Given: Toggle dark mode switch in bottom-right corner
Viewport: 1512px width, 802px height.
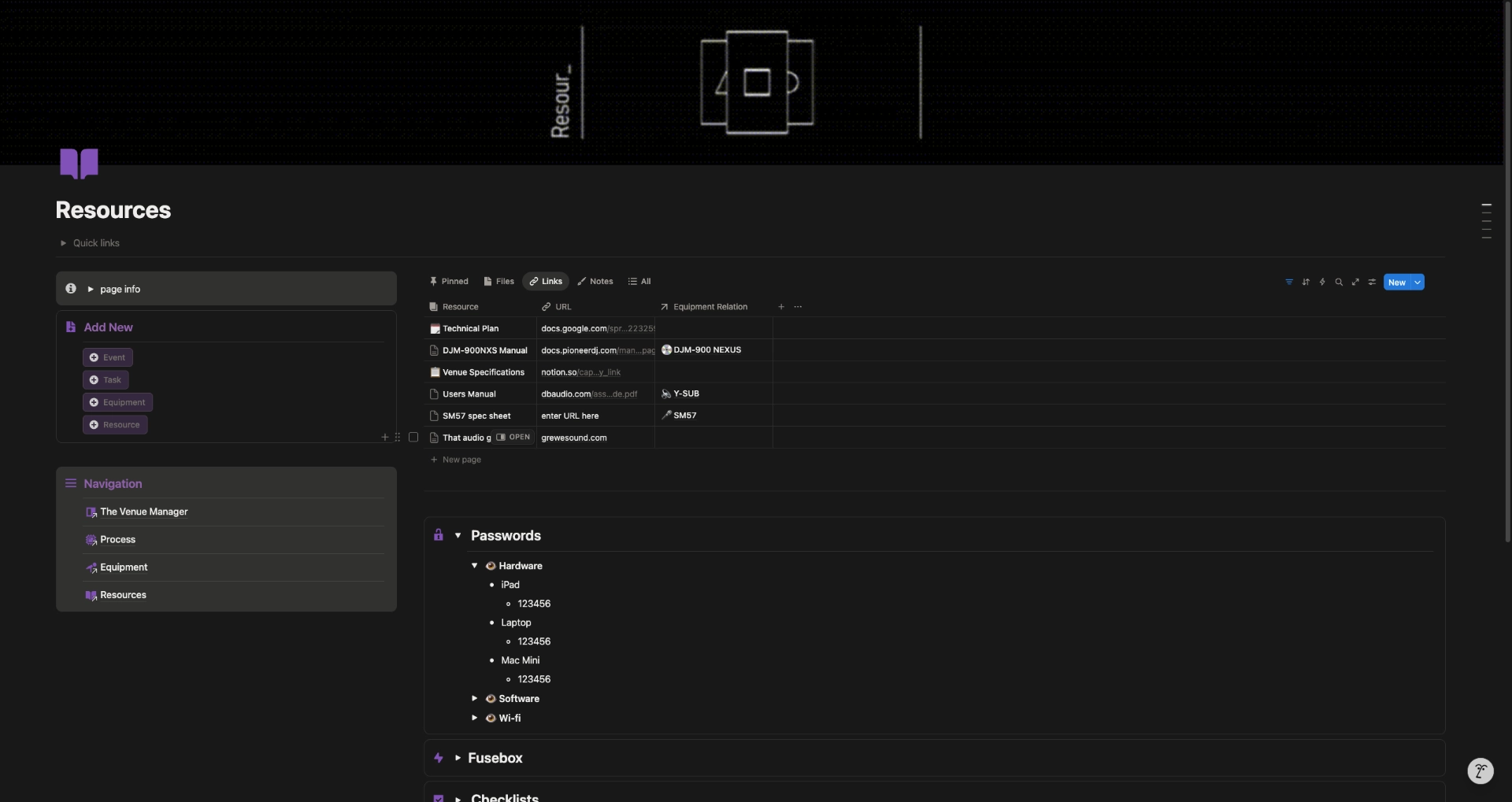Looking at the screenshot, I should pos(1480,771).
